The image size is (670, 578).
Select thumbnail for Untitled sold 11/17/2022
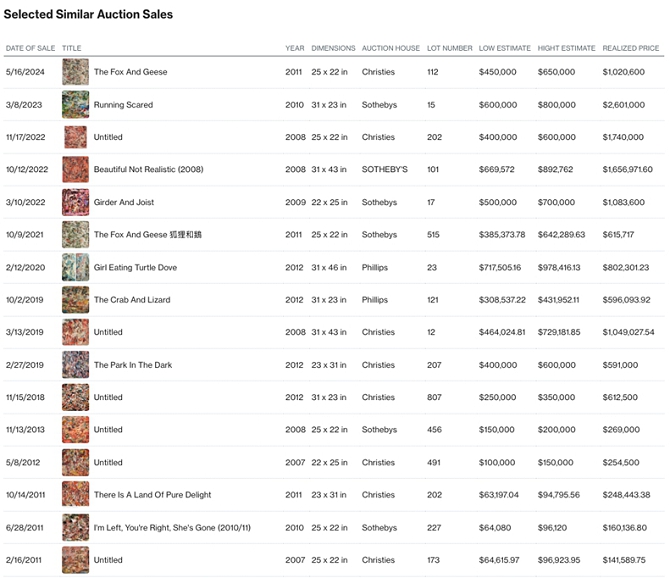pyautogui.click(x=75, y=137)
